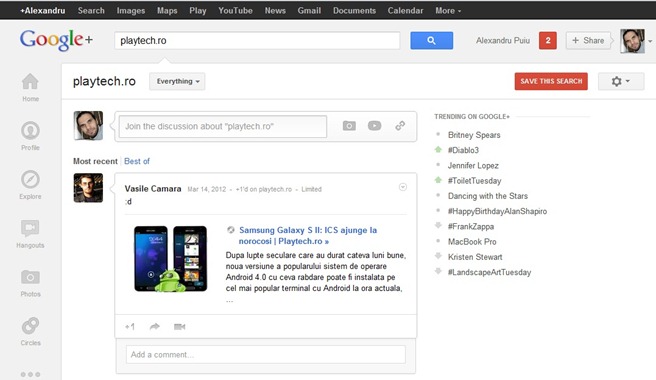
Task: Click the Join the discussion text box
Action: 223,126
